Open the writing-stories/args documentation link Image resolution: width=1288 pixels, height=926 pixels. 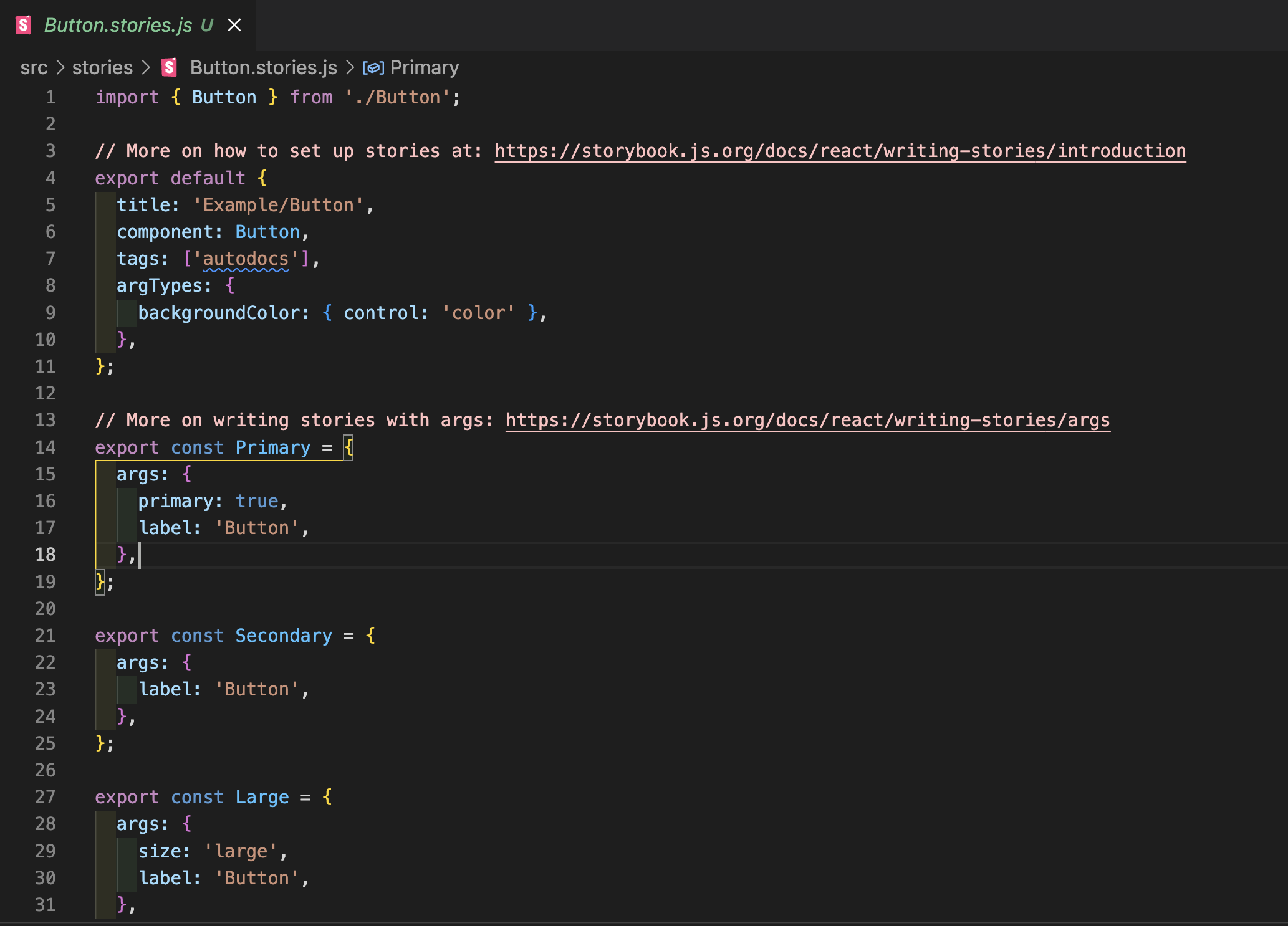(x=808, y=421)
